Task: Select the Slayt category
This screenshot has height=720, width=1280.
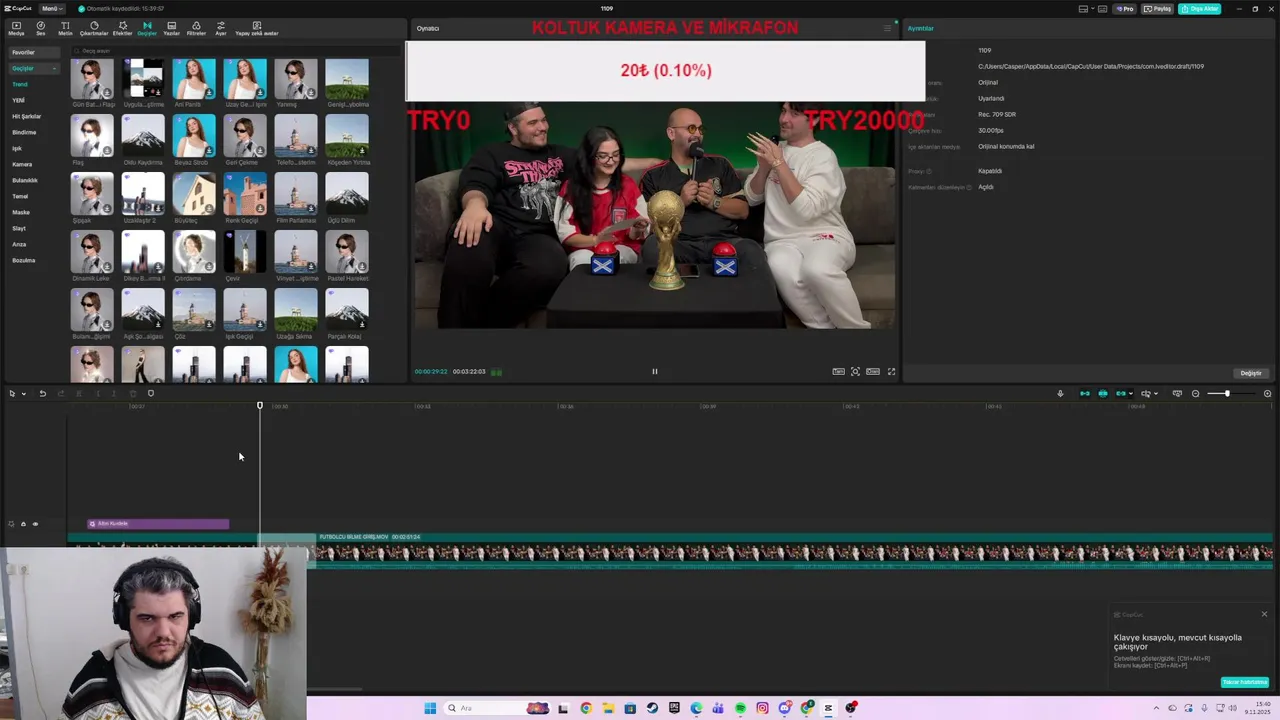Action: pos(19,228)
